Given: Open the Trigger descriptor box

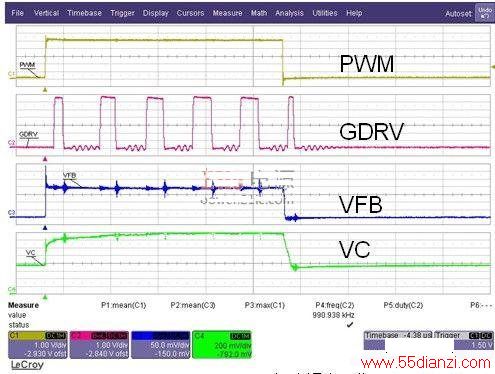Looking at the screenshot, I should [464, 340].
